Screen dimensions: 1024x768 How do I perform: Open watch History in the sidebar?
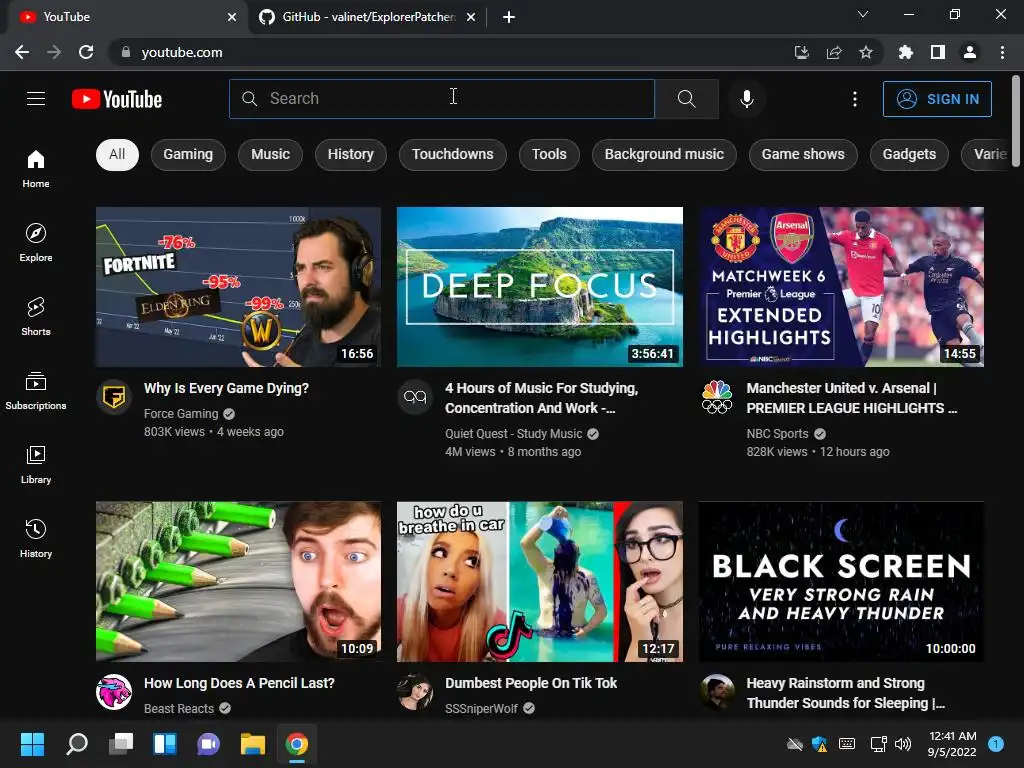[36, 537]
